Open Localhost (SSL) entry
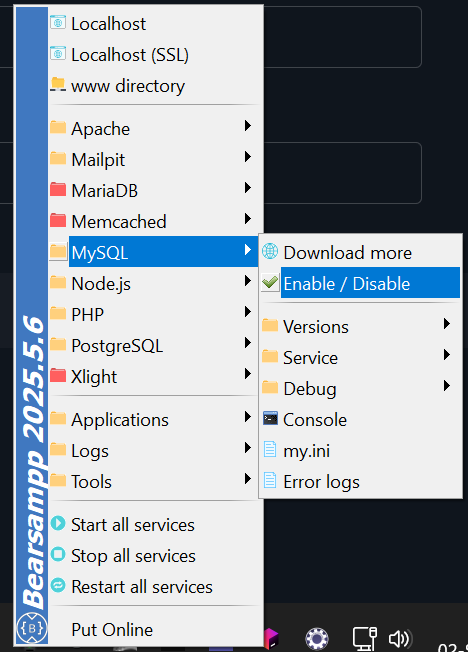468x652 pixels. tap(156, 54)
